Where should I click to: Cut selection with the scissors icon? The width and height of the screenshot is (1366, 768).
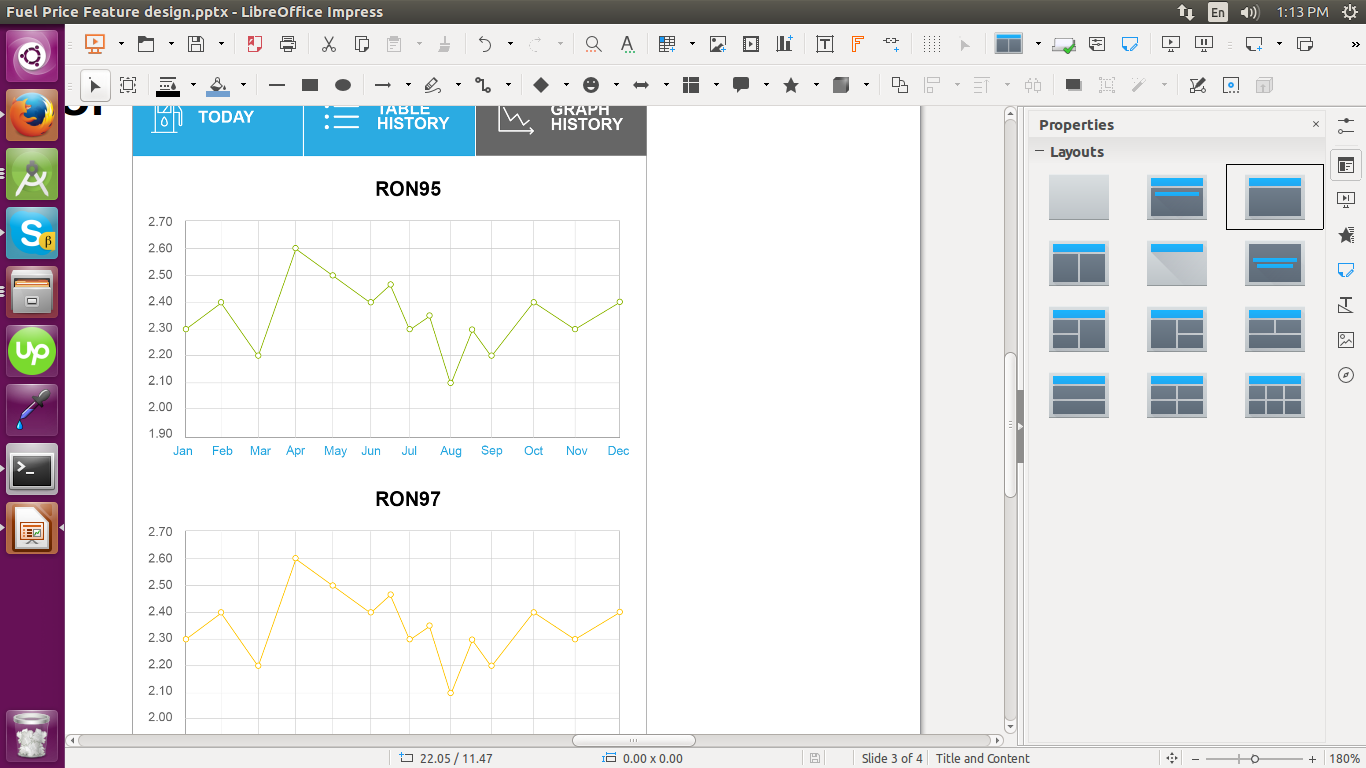click(x=328, y=44)
